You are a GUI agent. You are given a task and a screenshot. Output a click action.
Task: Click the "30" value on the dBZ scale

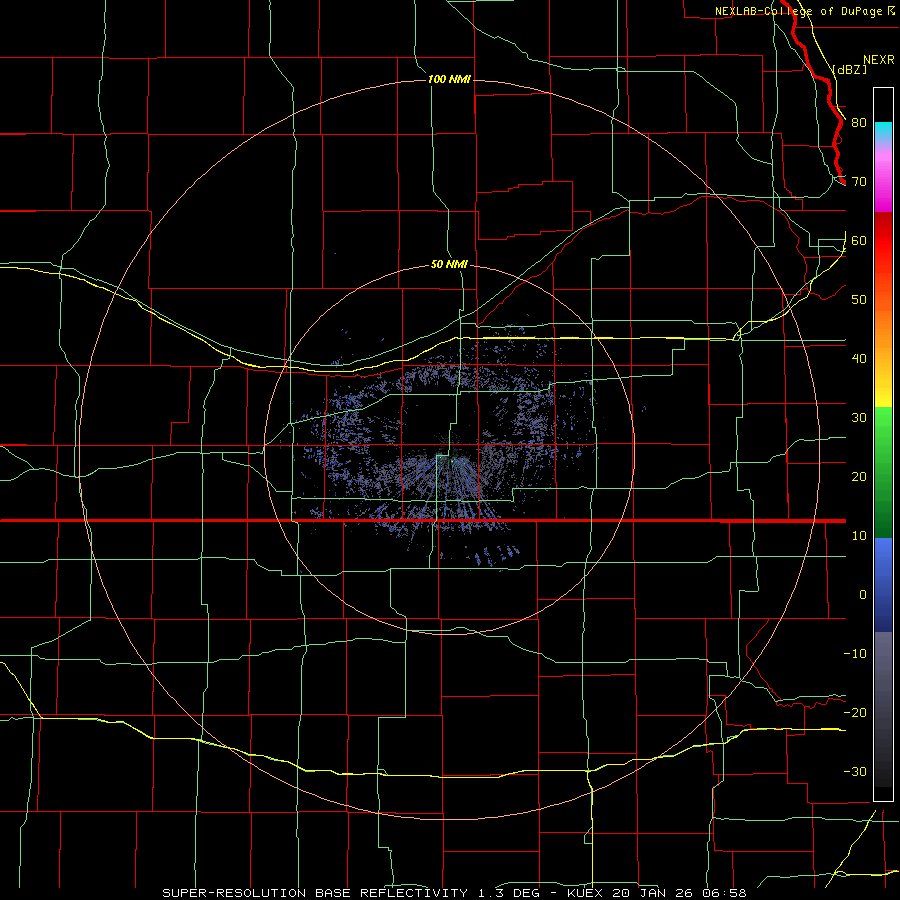[859, 418]
